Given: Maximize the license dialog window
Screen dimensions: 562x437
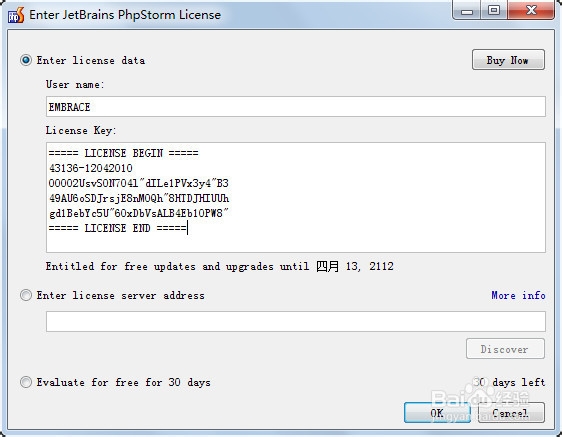Looking at the screenshot, I should pyautogui.click(x=494, y=10).
